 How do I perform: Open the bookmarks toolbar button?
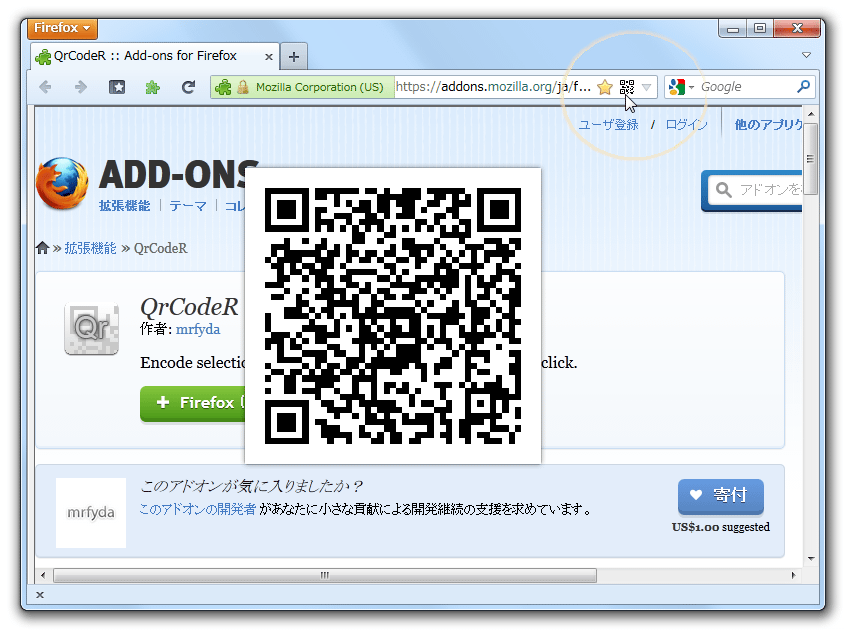pyautogui.click(x=117, y=87)
